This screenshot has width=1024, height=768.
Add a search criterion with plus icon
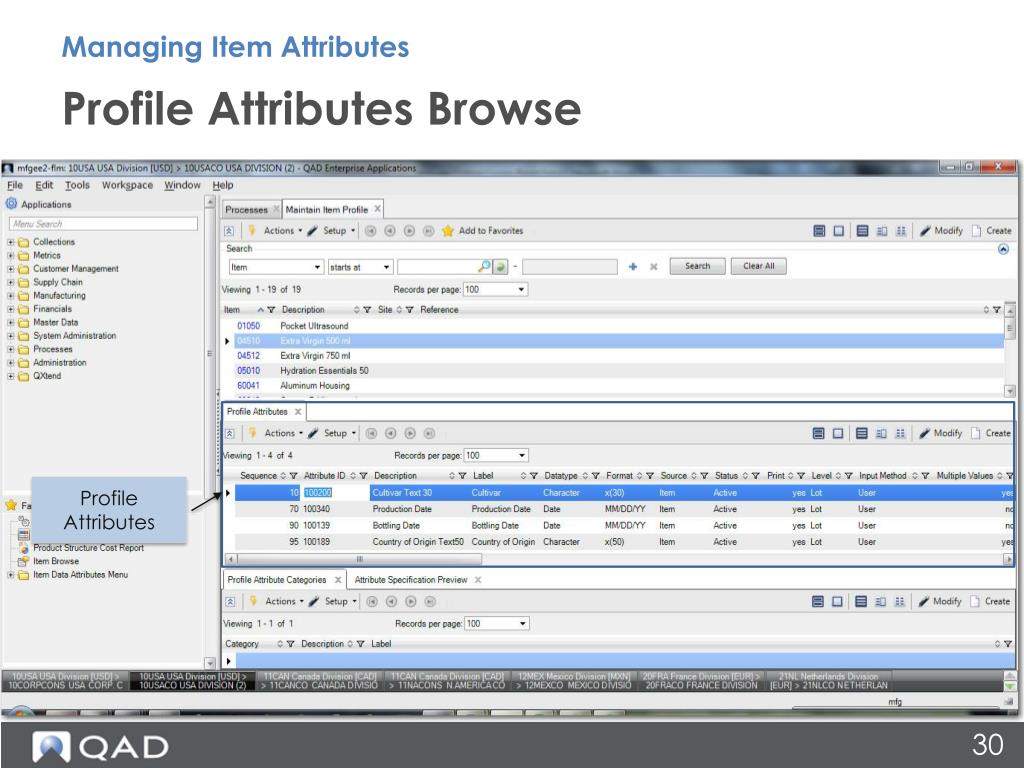(x=632, y=266)
